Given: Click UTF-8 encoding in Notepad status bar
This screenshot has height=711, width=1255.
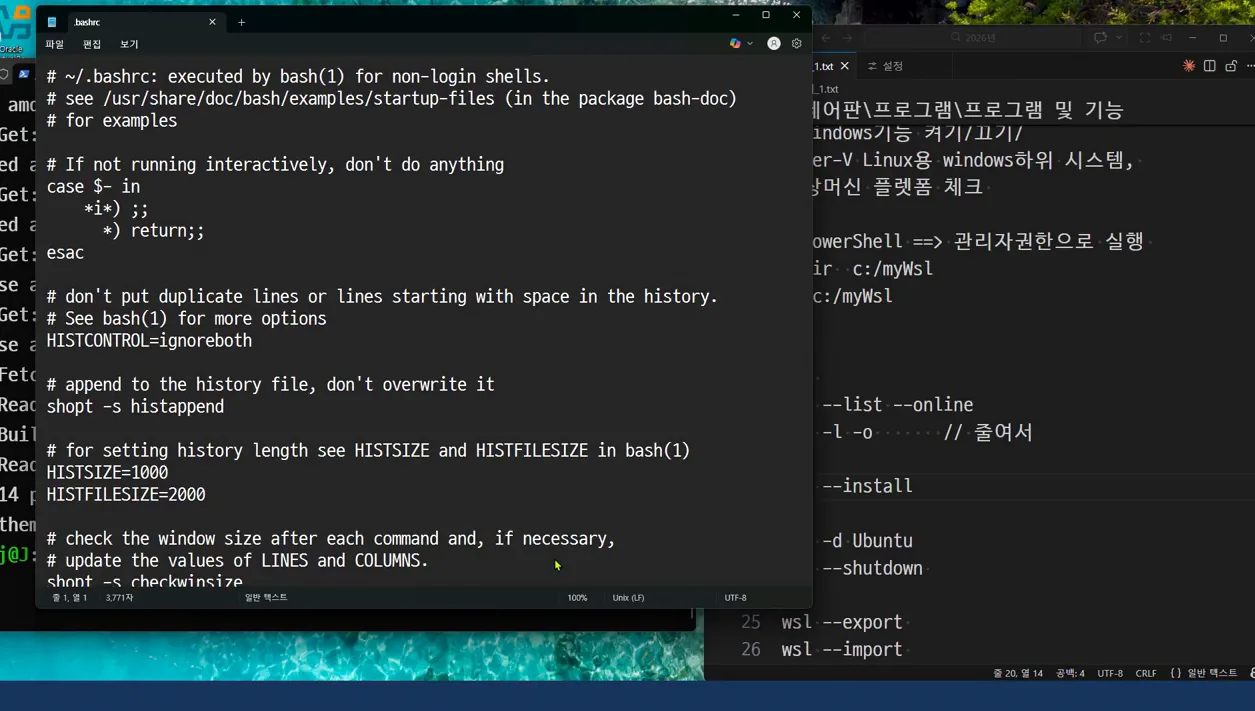Looking at the screenshot, I should pos(735,598).
